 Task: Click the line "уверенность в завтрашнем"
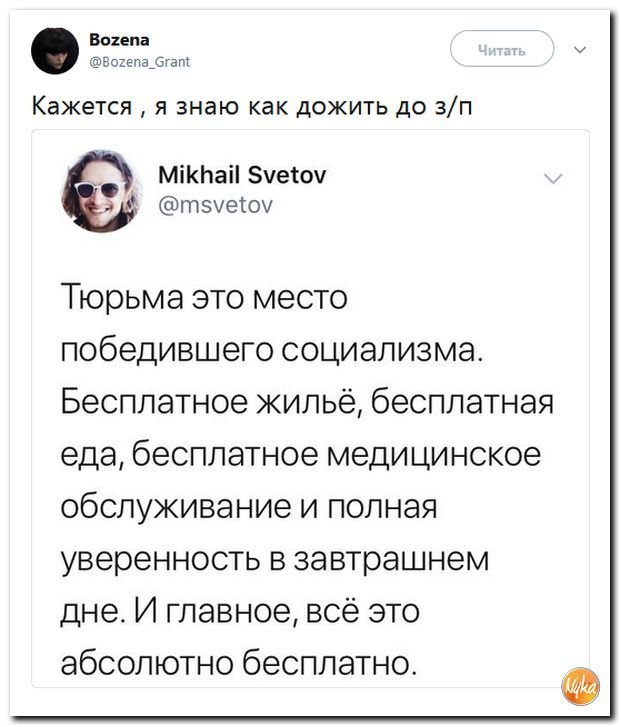[275, 560]
